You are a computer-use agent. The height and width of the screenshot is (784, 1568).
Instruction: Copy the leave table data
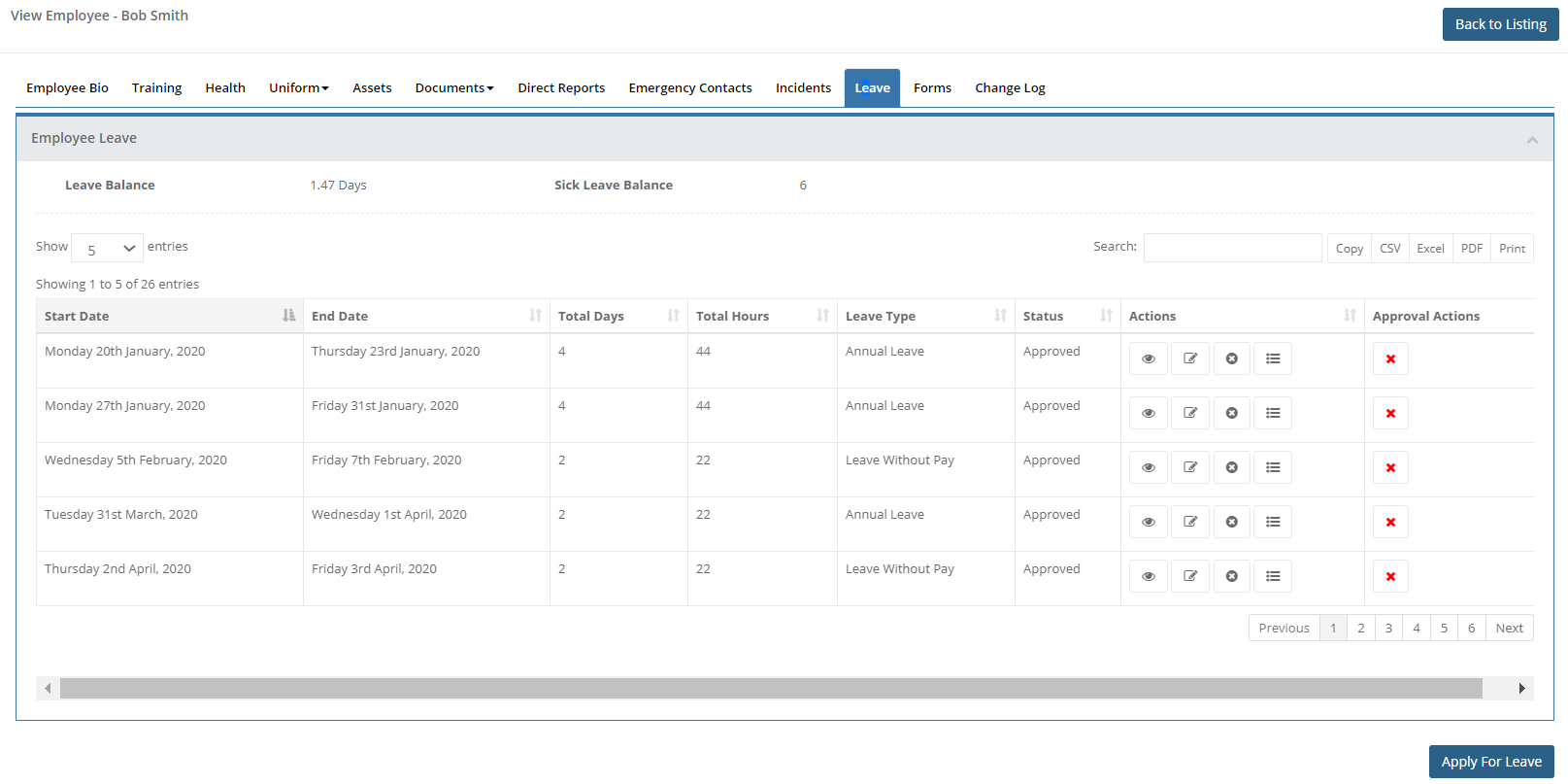tap(1350, 249)
